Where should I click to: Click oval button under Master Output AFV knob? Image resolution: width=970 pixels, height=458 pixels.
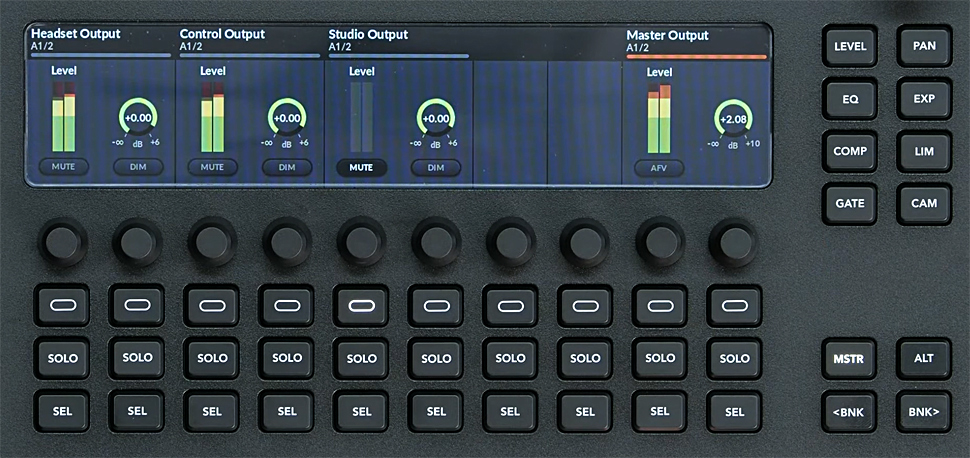coord(659,306)
